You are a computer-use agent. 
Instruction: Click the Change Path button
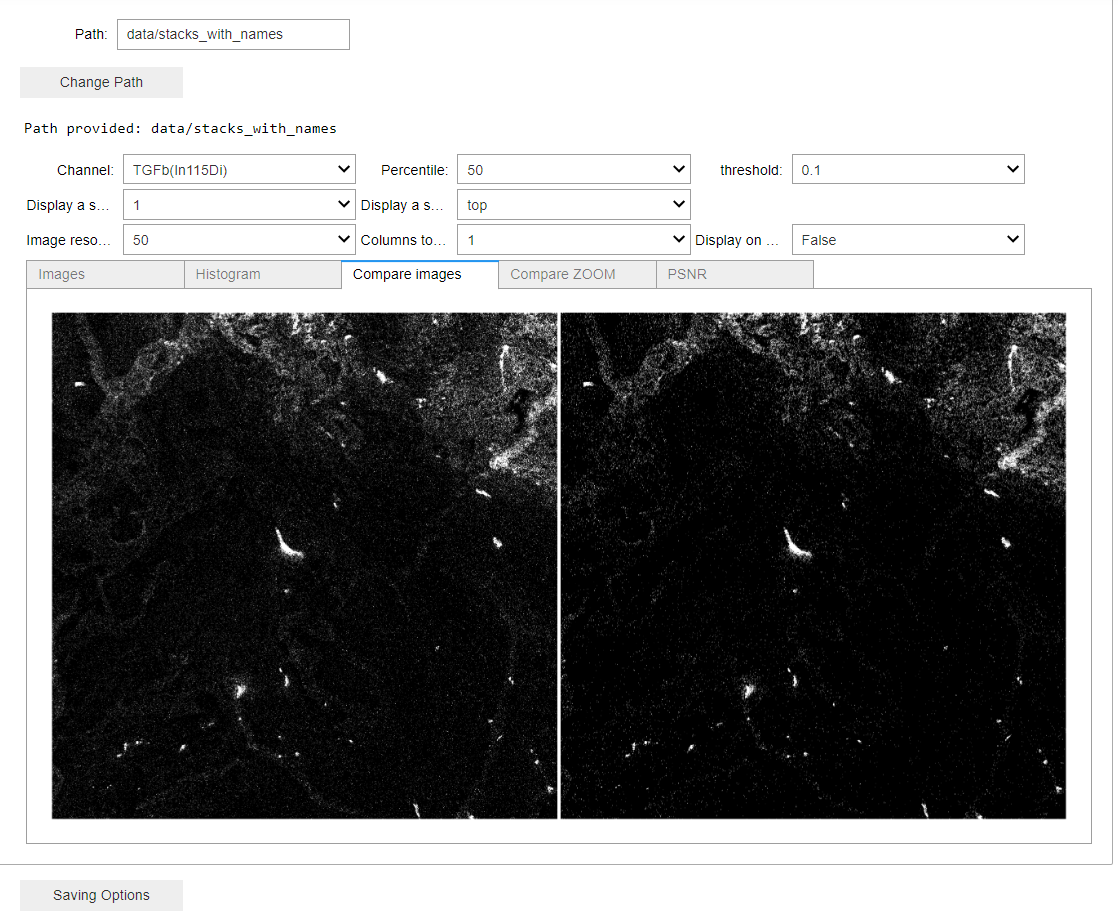[x=101, y=82]
